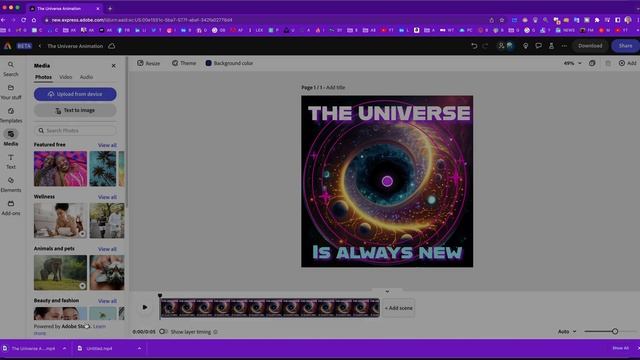Select the IS ALWAYS NEW text on canvas

pyautogui.click(x=387, y=253)
